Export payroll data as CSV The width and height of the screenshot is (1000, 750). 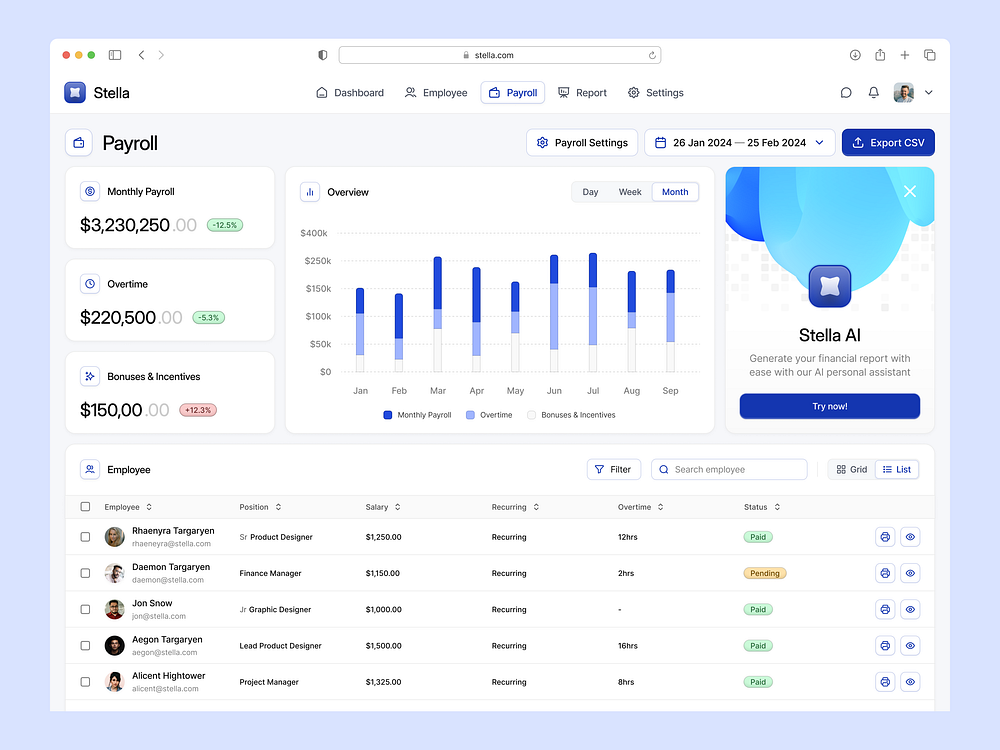[x=888, y=142]
